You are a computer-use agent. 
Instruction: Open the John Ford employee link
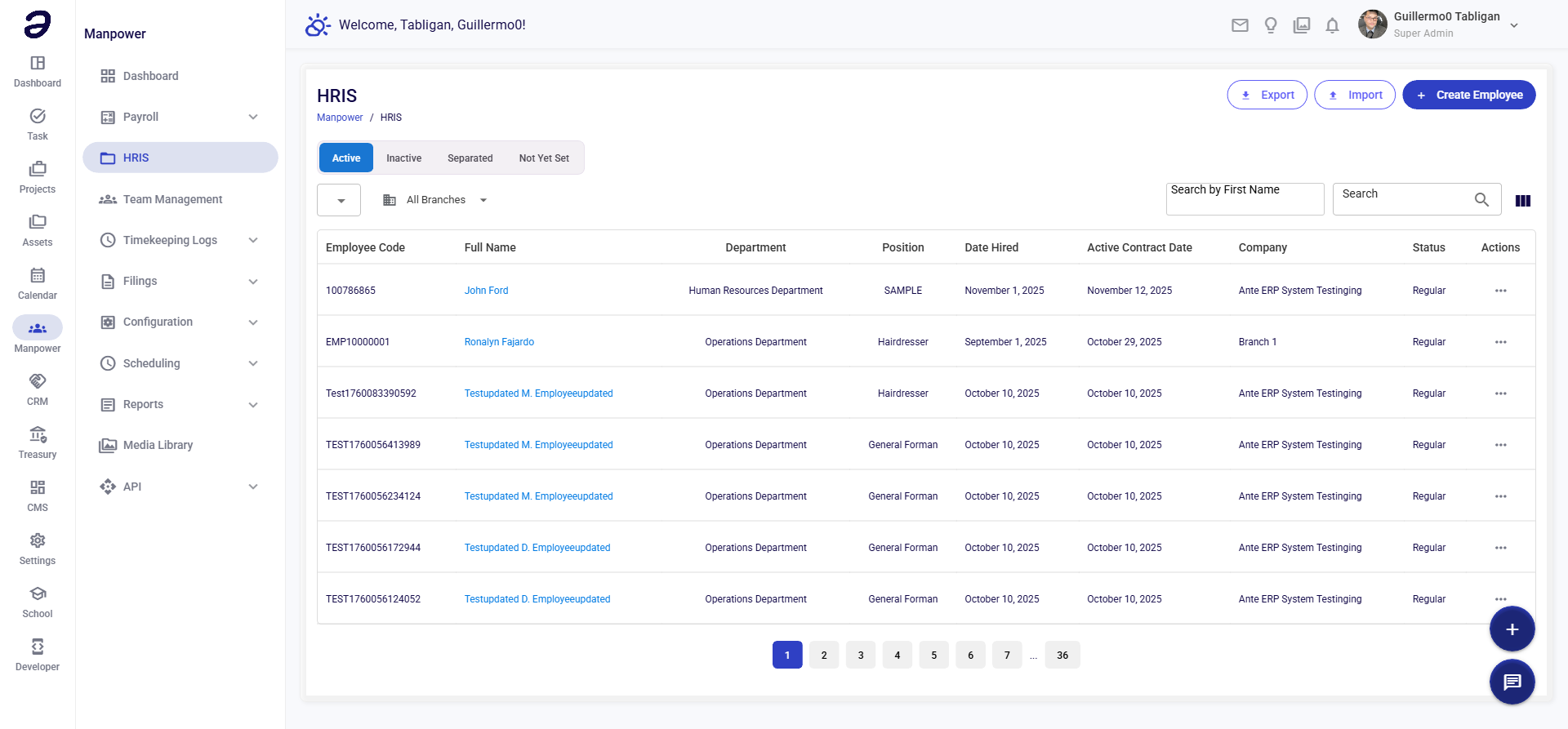click(x=486, y=291)
